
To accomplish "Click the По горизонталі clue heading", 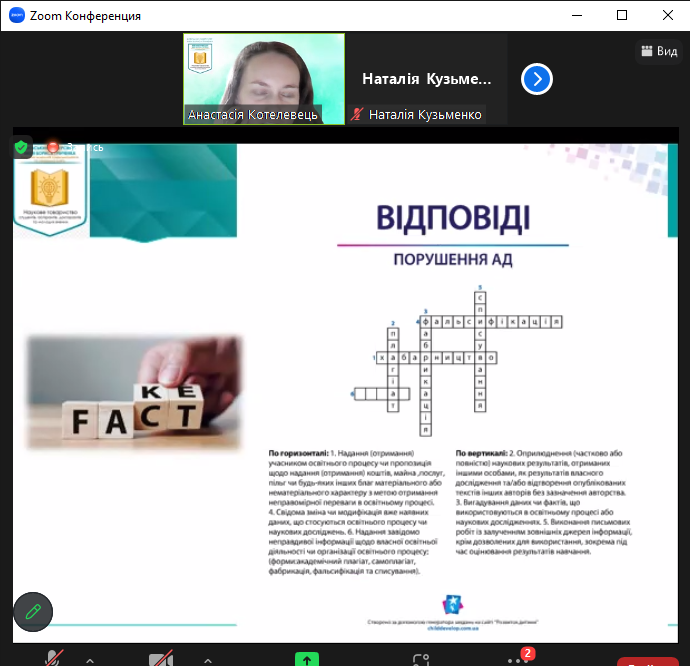I will (x=299, y=453).
